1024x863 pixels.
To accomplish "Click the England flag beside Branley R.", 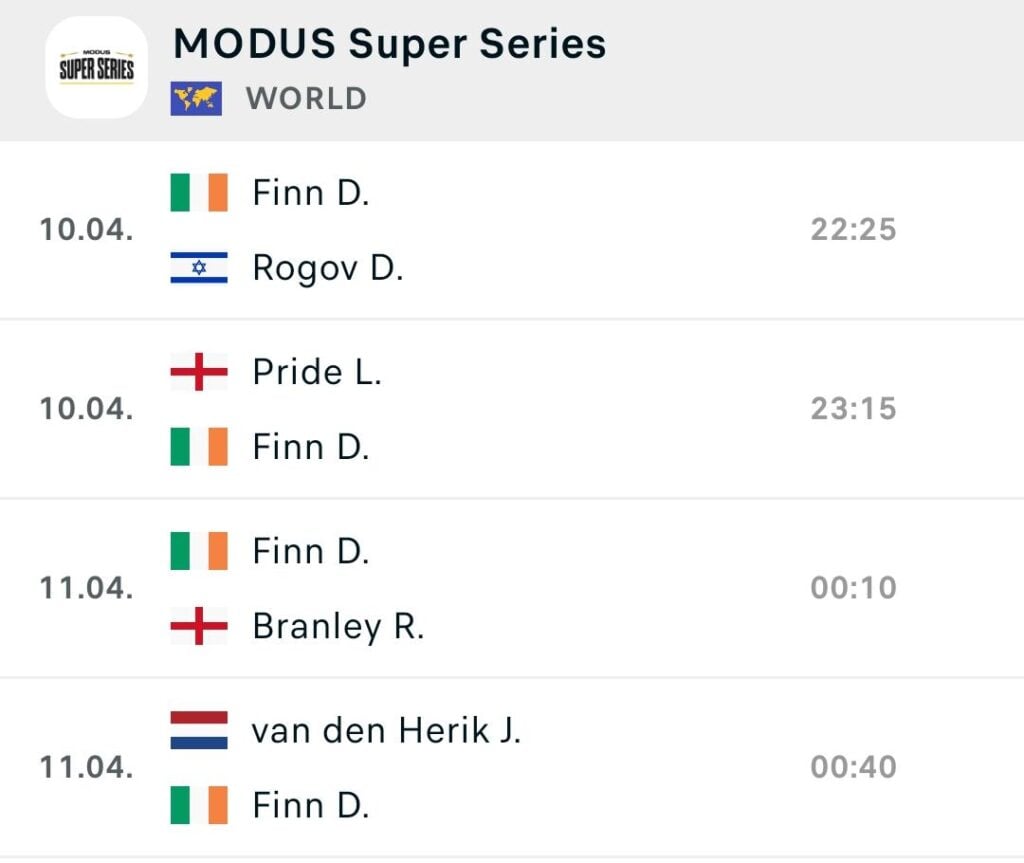I will point(199,626).
